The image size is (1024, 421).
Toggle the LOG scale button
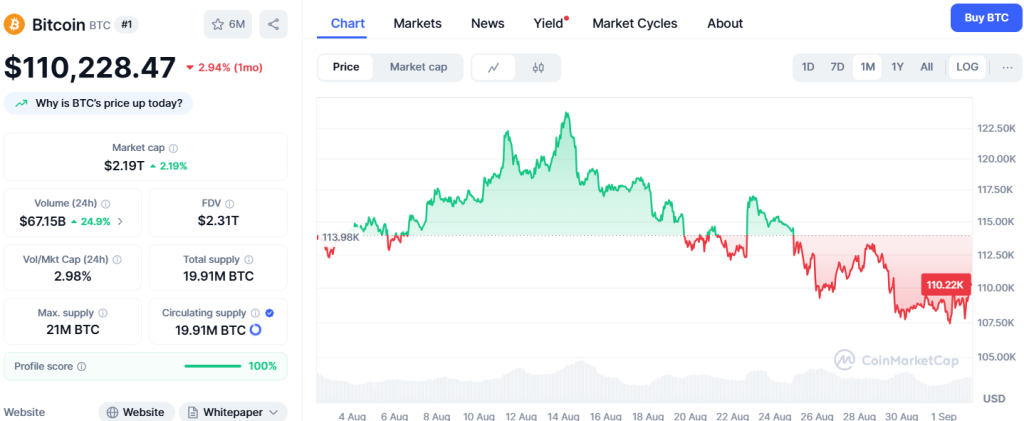[x=967, y=67]
